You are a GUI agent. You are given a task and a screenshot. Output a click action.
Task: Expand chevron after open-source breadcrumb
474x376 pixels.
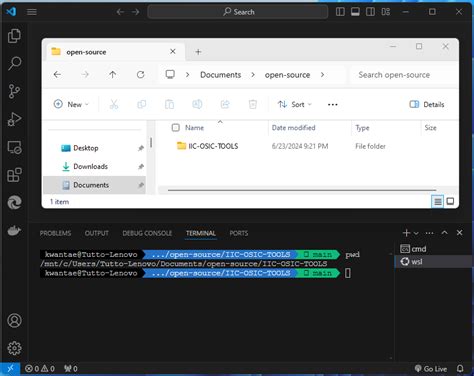point(322,75)
